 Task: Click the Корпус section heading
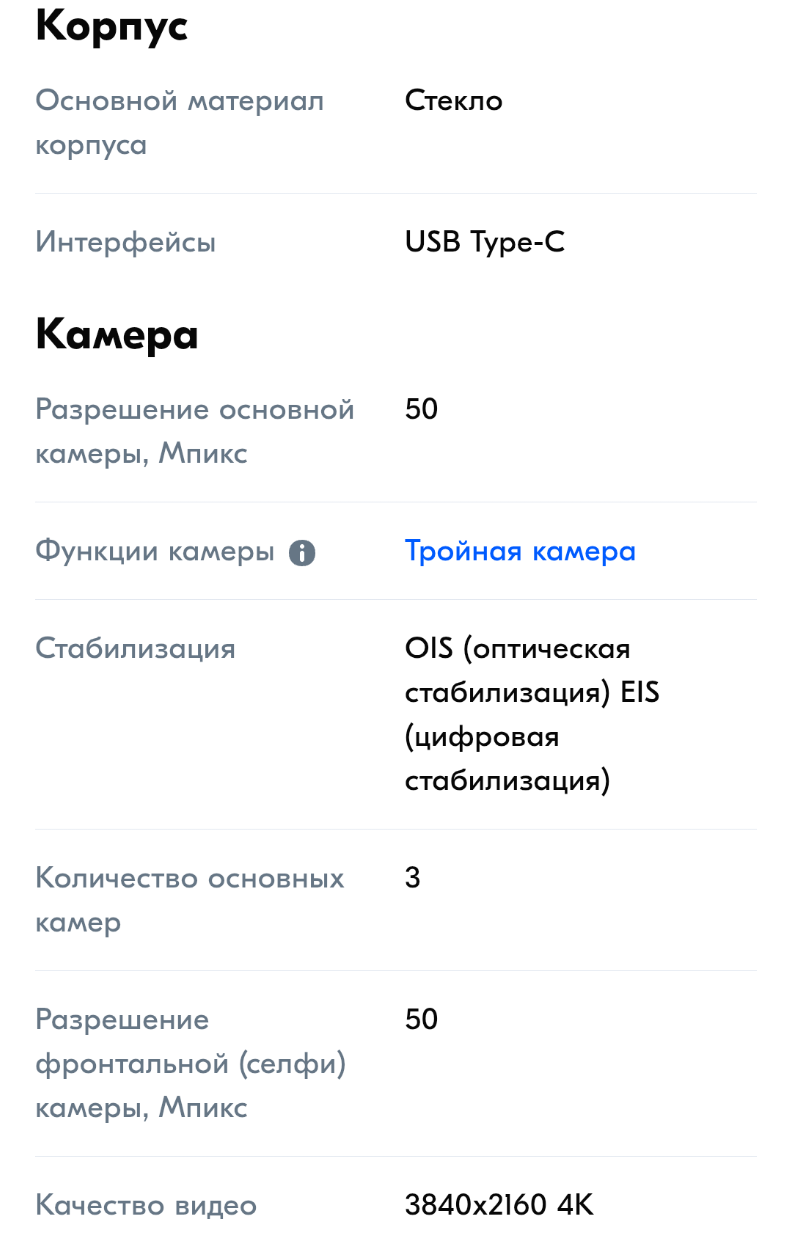point(110,27)
